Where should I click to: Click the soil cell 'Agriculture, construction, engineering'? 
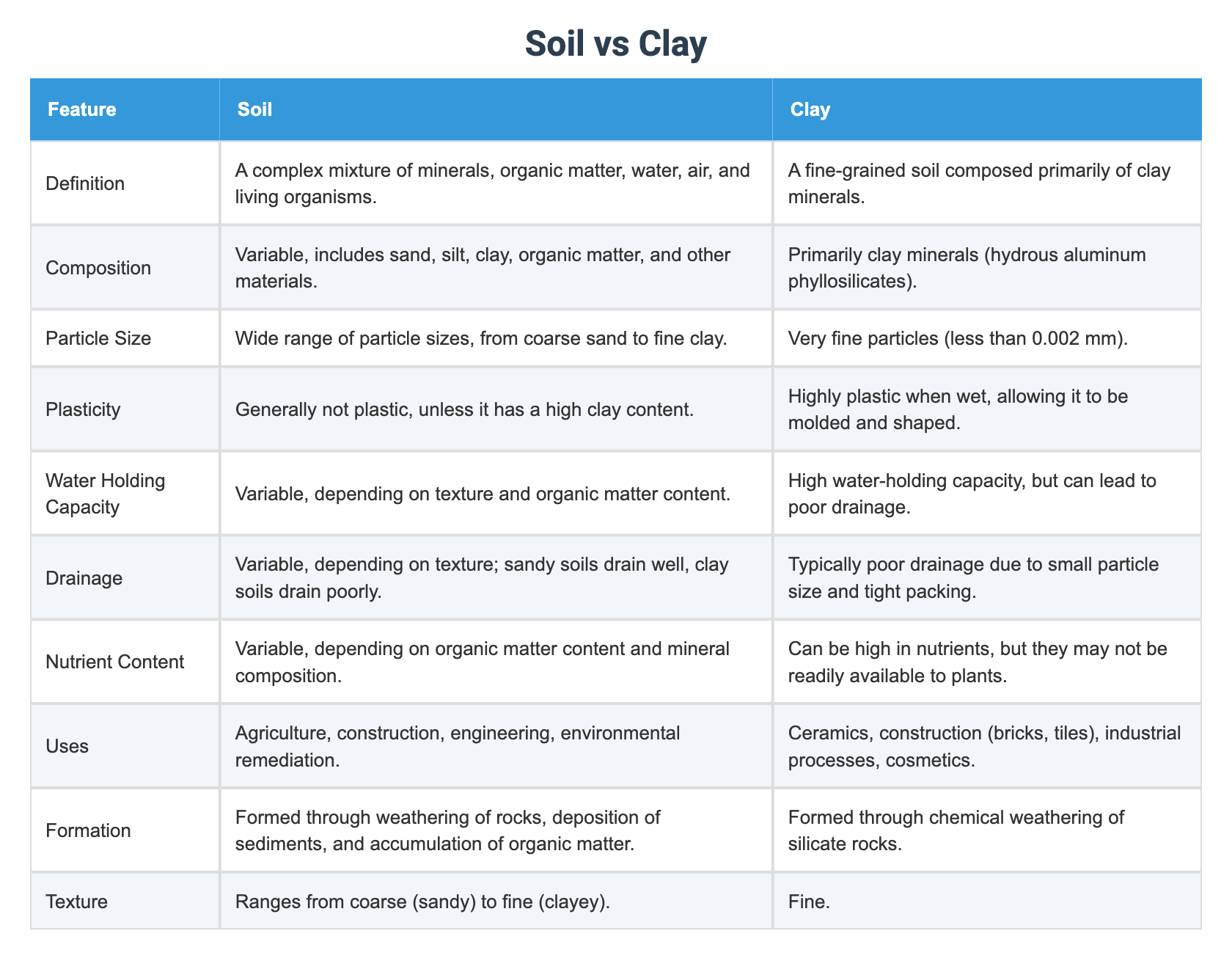click(496, 746)
